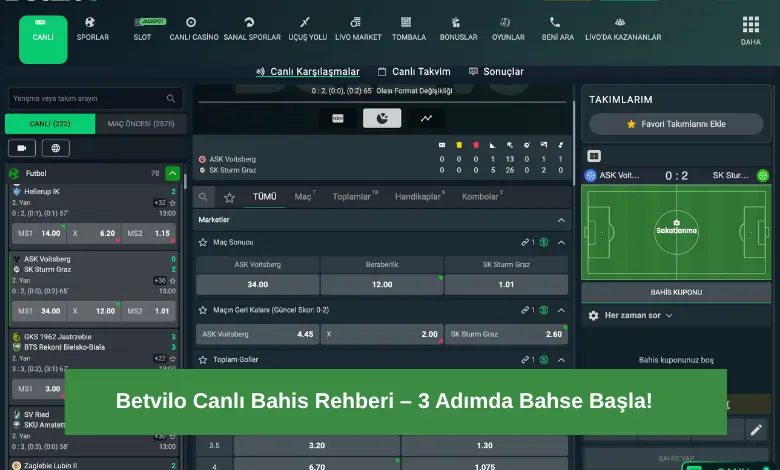Screen dimensions: 780x470
Task: Open BENİ ARA callback request
Action: (558, 29)
